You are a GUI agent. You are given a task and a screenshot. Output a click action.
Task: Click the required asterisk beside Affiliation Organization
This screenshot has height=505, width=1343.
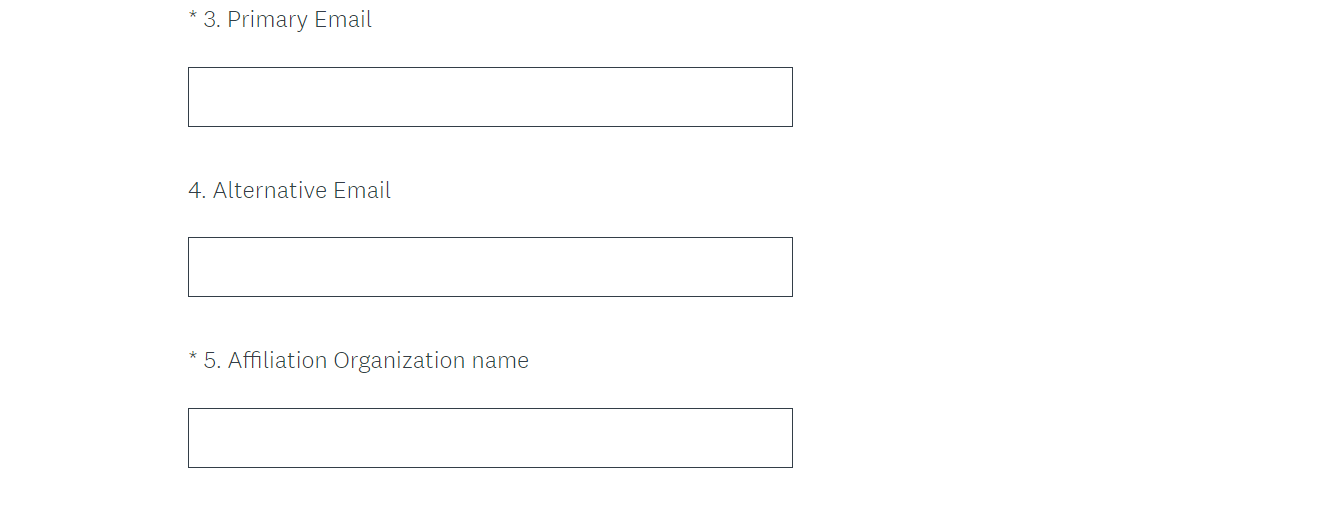tap(193, 358)
